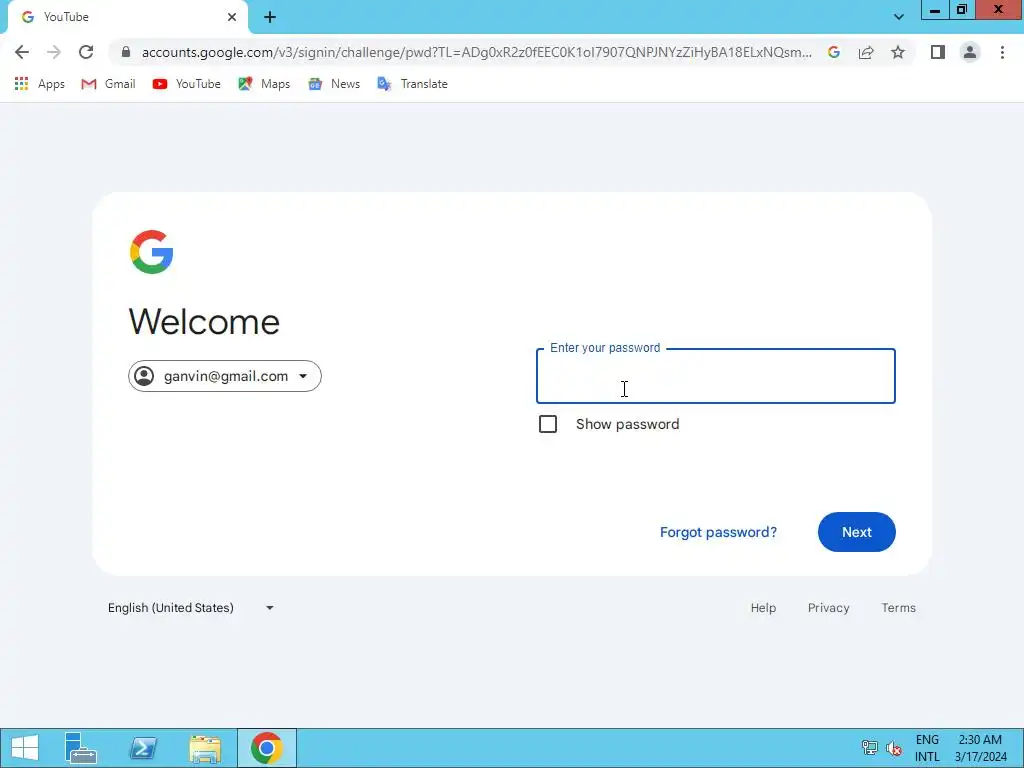This screenshot has width=1024, height=768.
Task: Open the Apps bookmark shortcut
Action: click(x=39, y=84)
